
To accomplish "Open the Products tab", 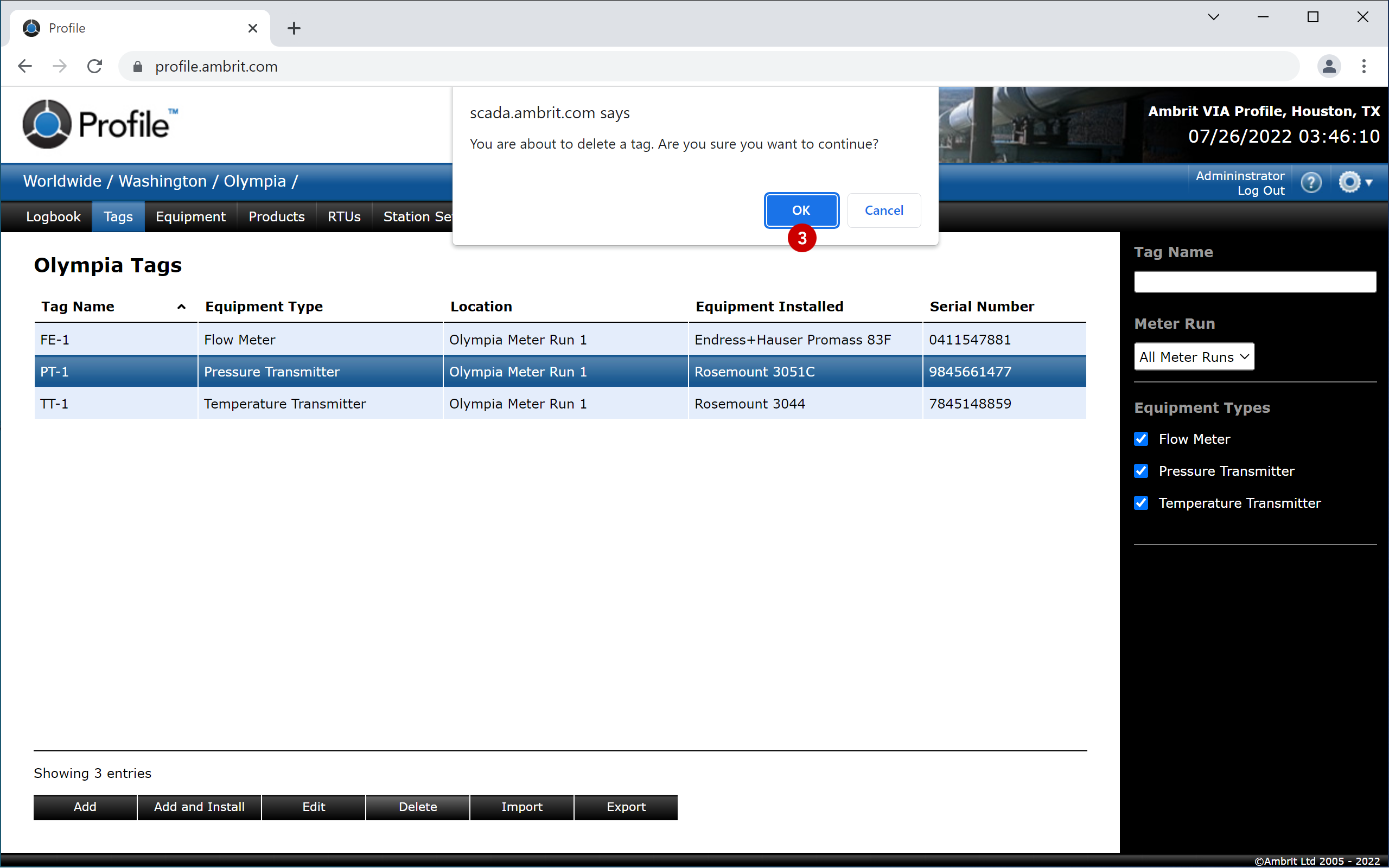I will coord(277,216).
